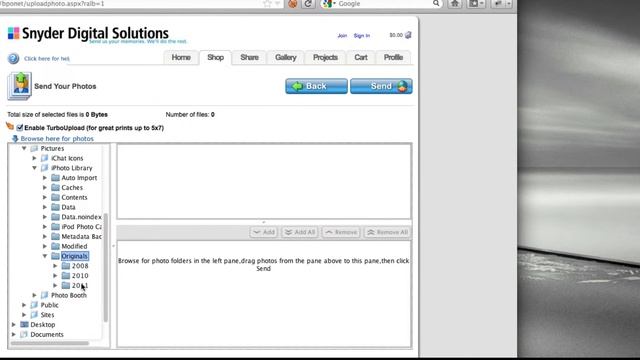Image resolution: width=640 pixels, height=360 pixels.
Task: Select the Photo Booth folder icon
Action: point(45,296)
